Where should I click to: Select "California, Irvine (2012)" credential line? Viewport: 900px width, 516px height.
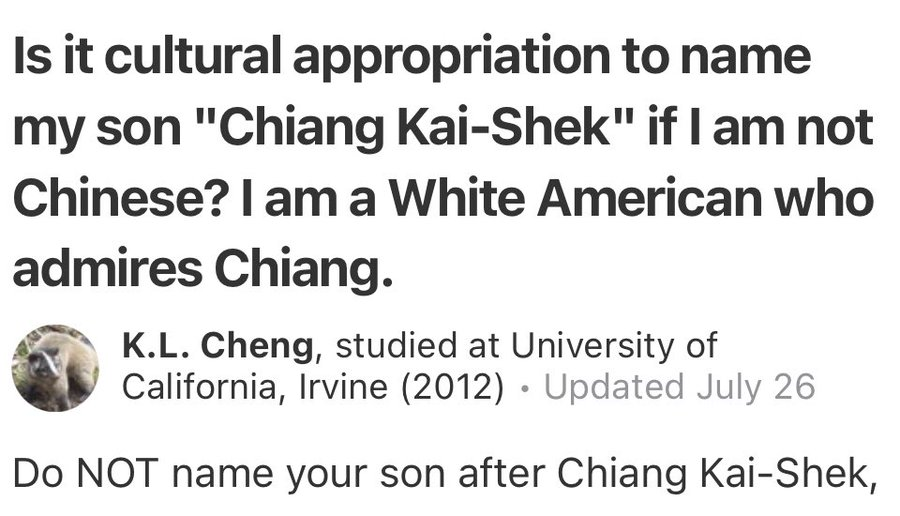tap(312, 387)
